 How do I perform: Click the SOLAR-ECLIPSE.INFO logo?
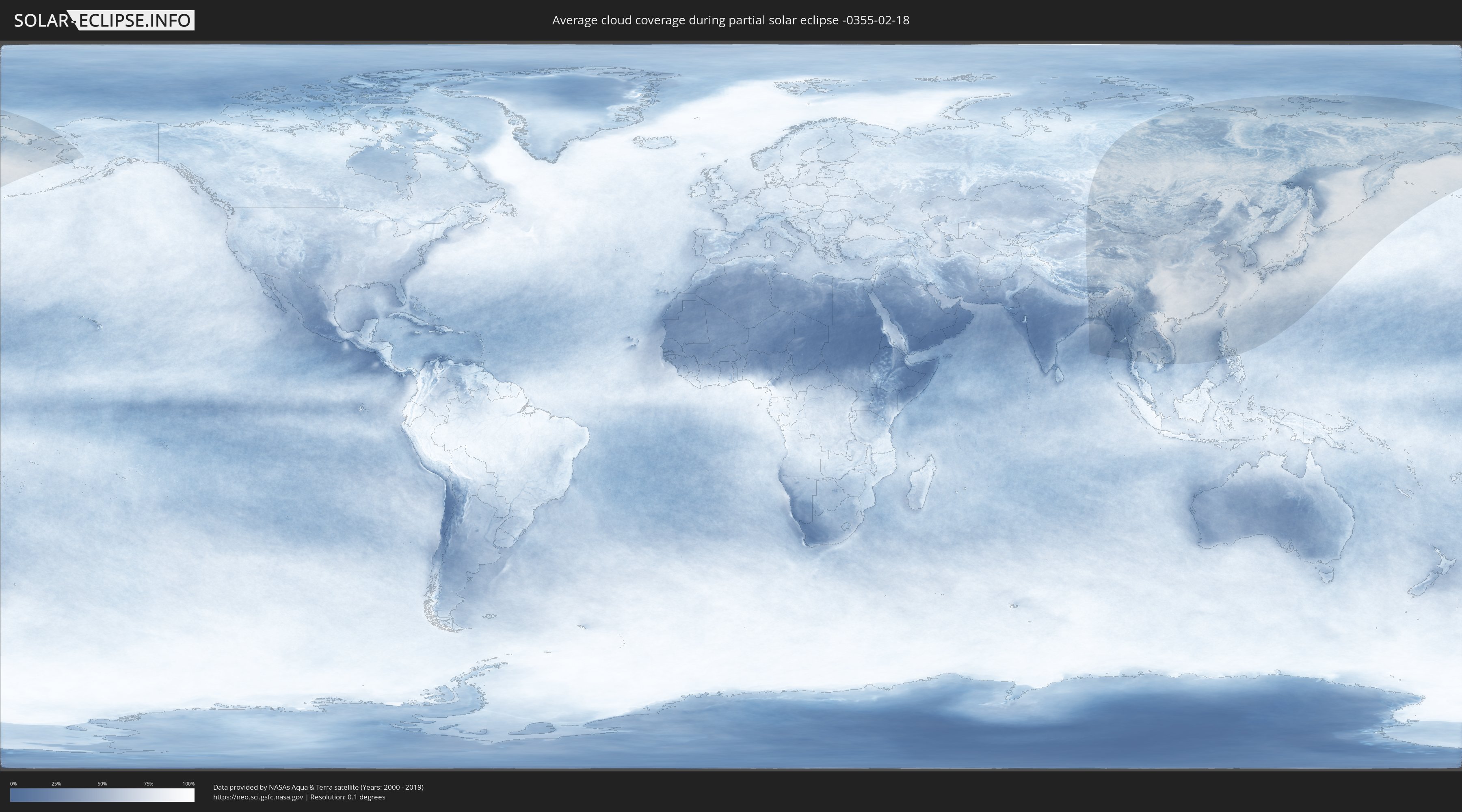(104, 20)
